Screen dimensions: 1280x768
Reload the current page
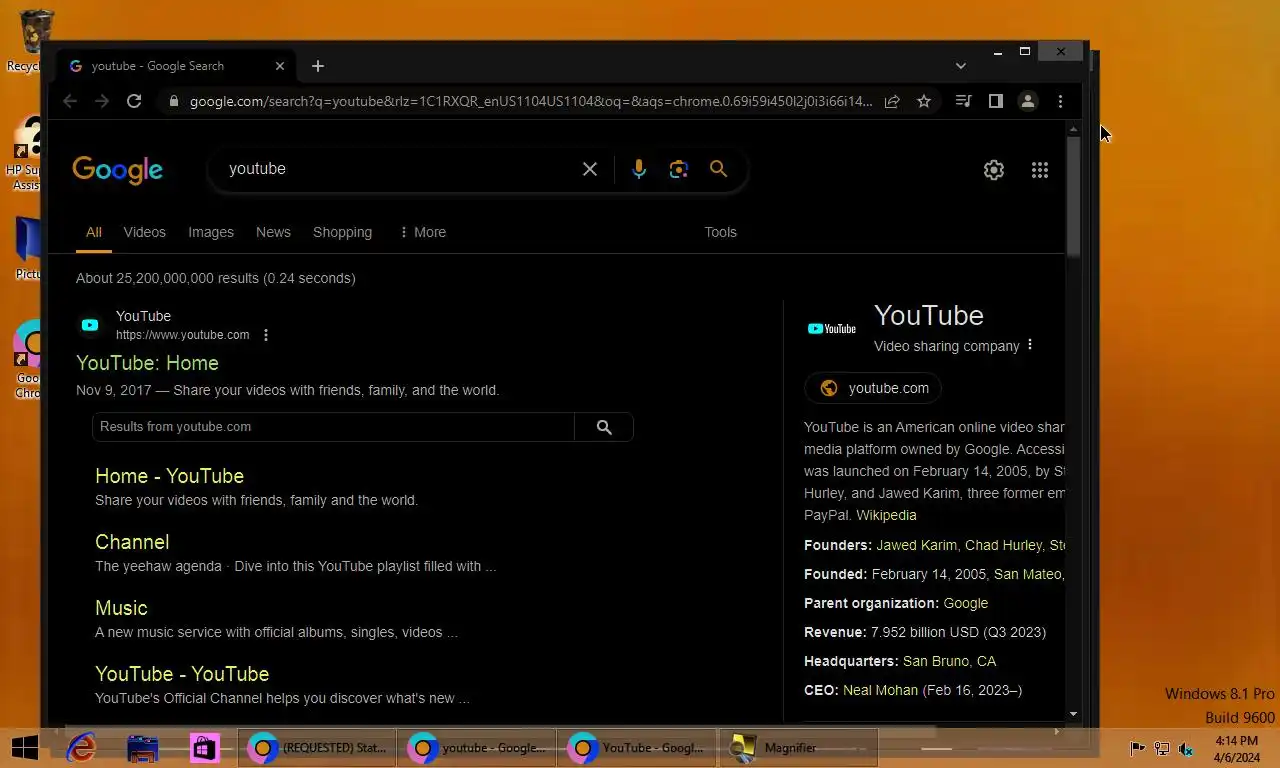(x=134, y=101)
